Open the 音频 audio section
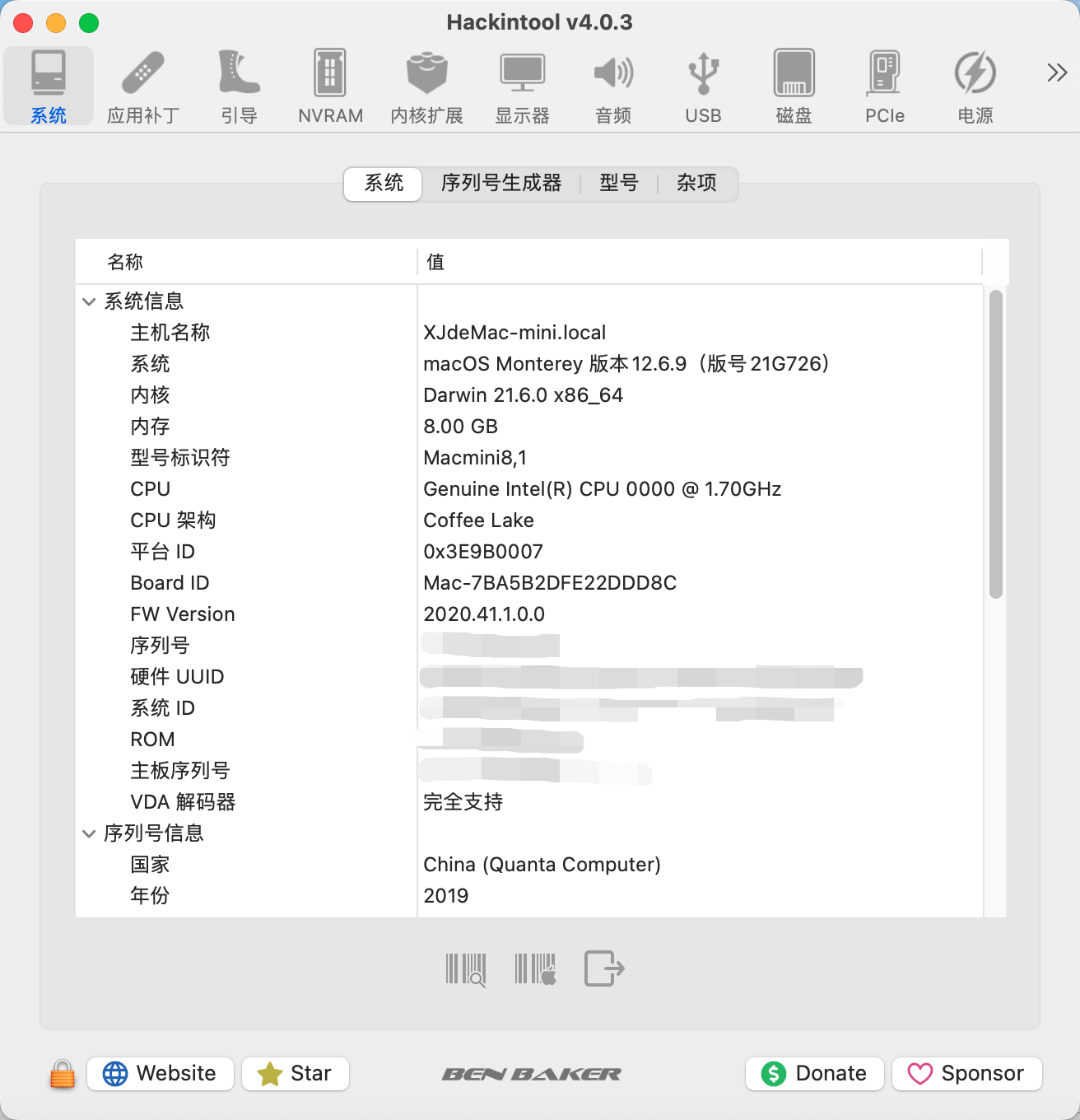1080x1120 pixels. click(x=613, y=86)
